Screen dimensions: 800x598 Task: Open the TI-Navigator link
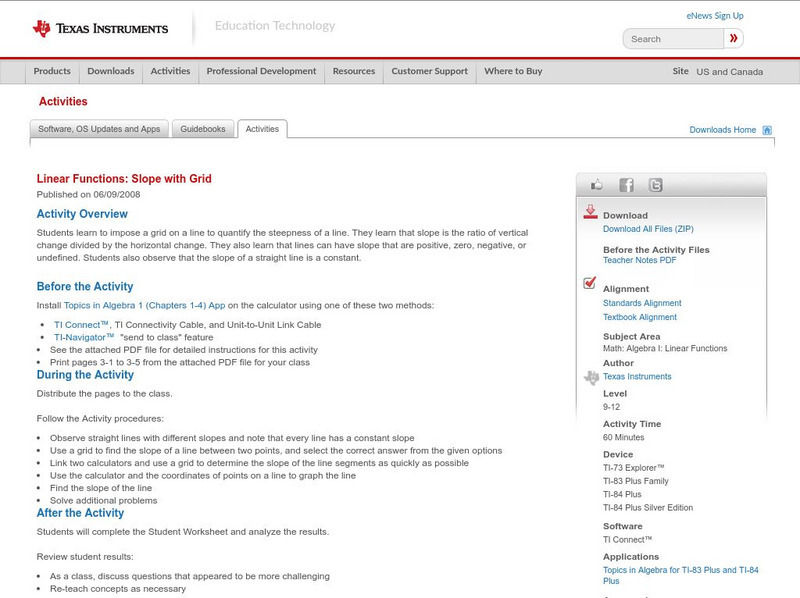[x=84, y=337]
